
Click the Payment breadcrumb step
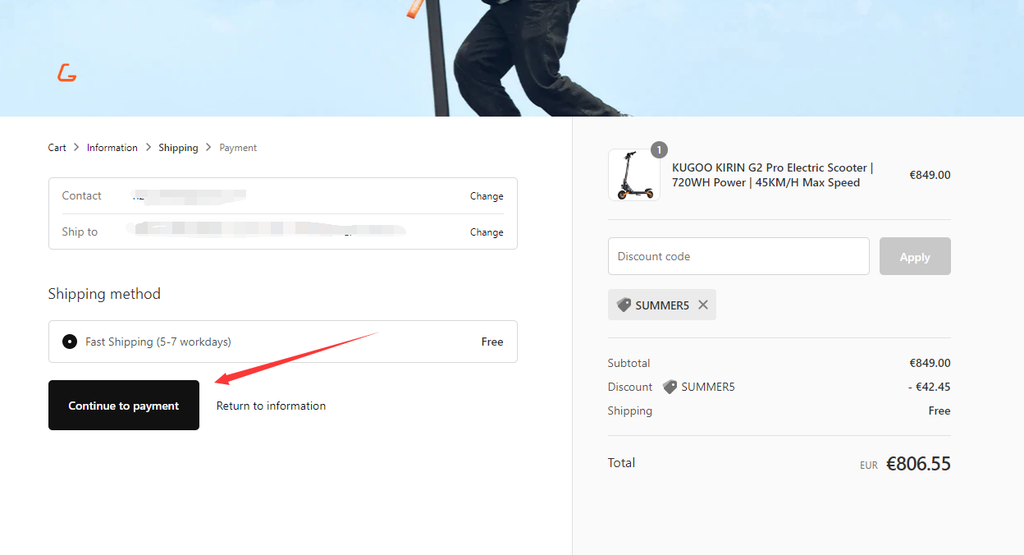[x=238, y=148]
